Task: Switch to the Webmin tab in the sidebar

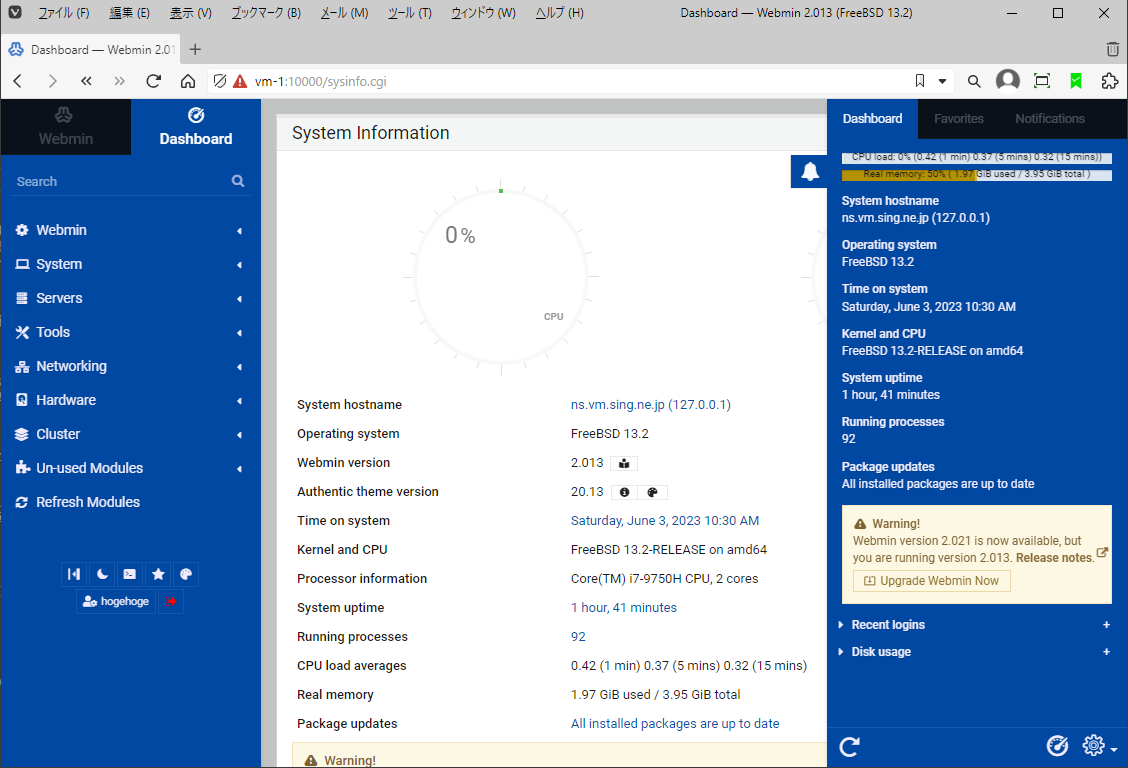Action: click(x=65, y=127)
